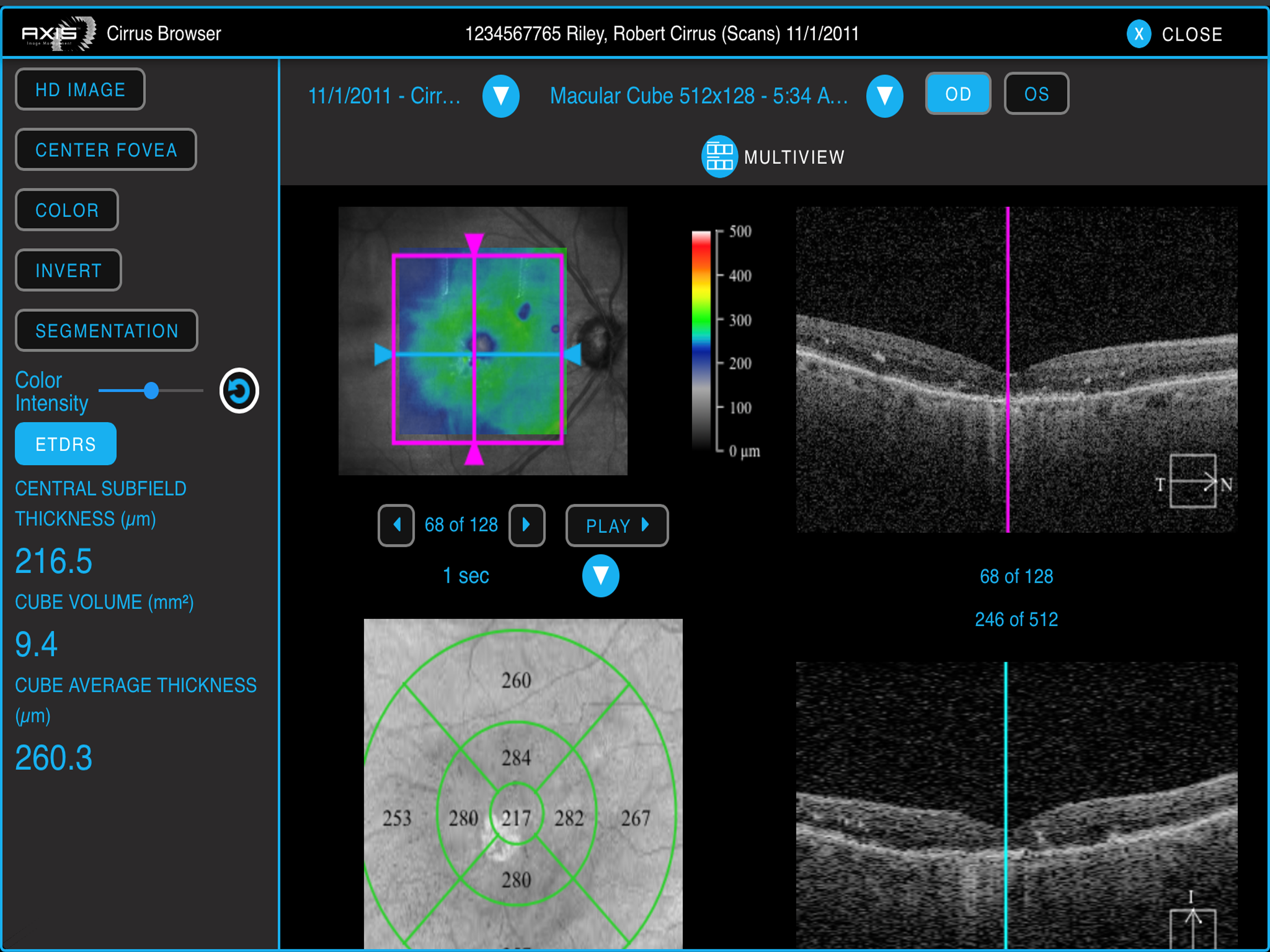Screen dimensions: 1270x952
Task: Open the Macular Cube scan dropdown
Action: click(884, 96)
